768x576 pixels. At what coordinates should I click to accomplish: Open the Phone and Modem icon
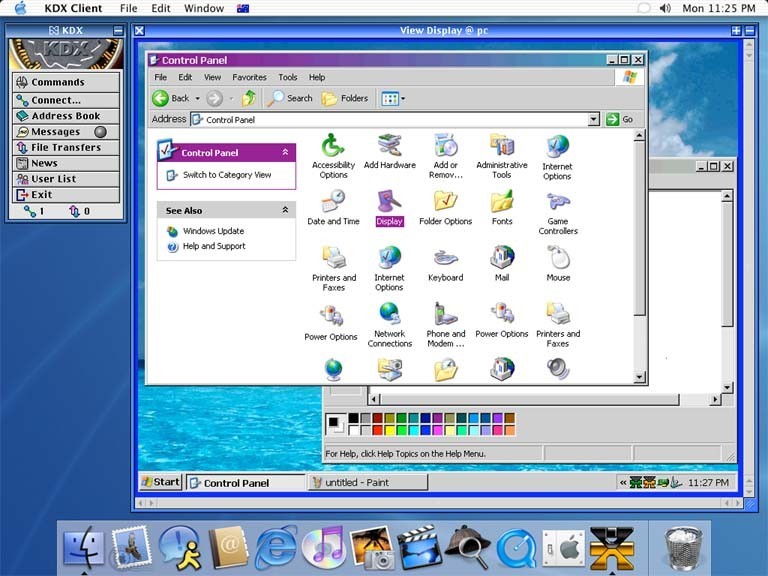pyautogui.click(x=445, y=325)
